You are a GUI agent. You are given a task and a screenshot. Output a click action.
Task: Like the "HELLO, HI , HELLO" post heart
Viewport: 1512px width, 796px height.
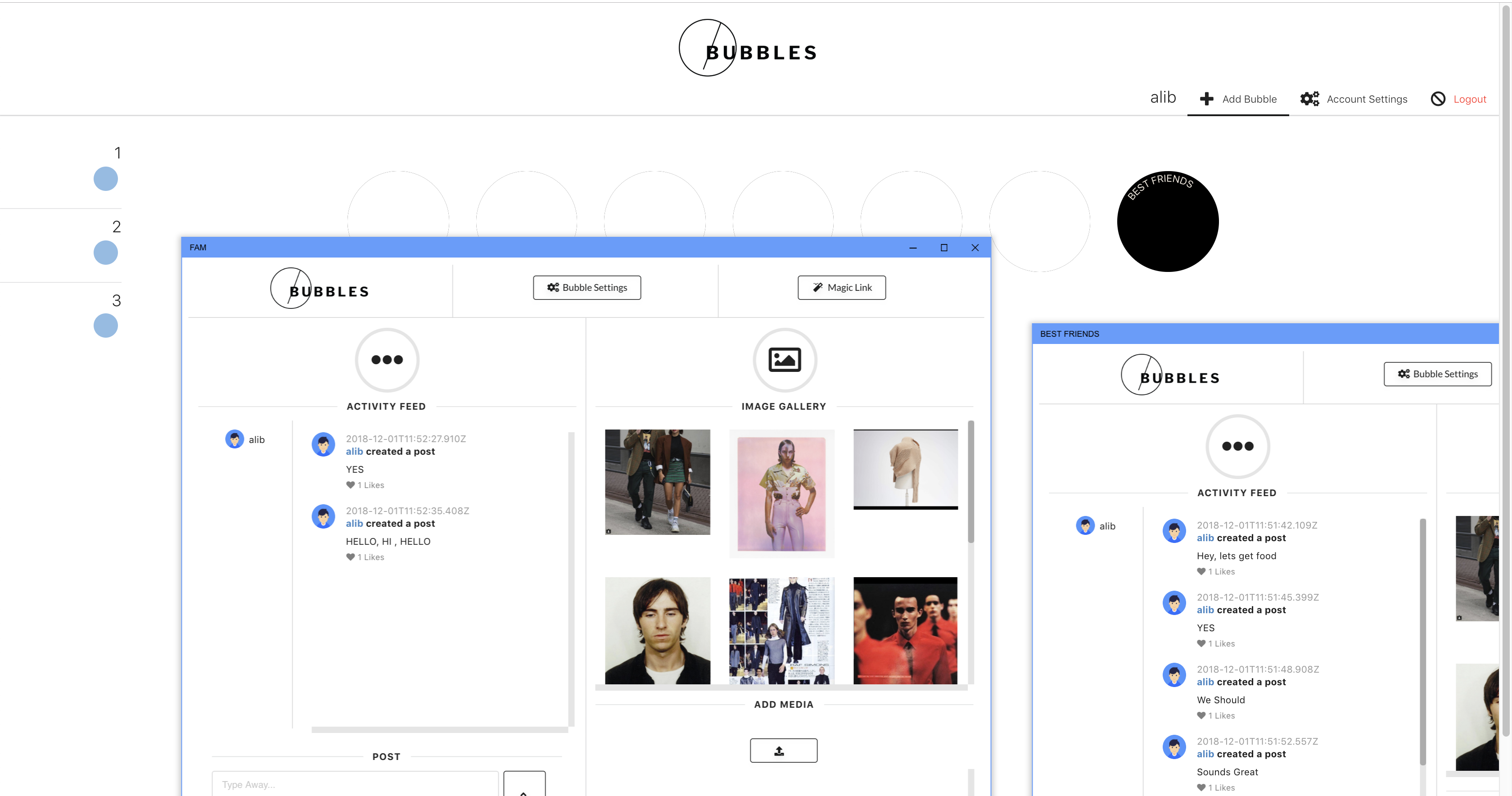[x=350, y=556]
